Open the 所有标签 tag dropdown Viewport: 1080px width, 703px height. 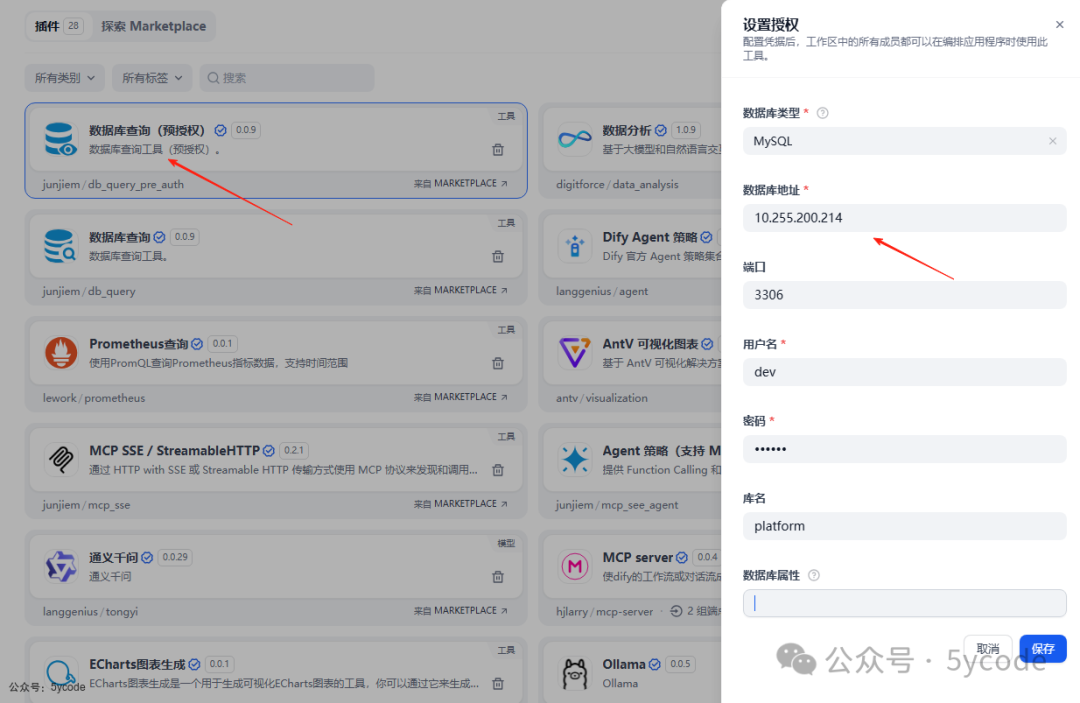tap(152, 78)
